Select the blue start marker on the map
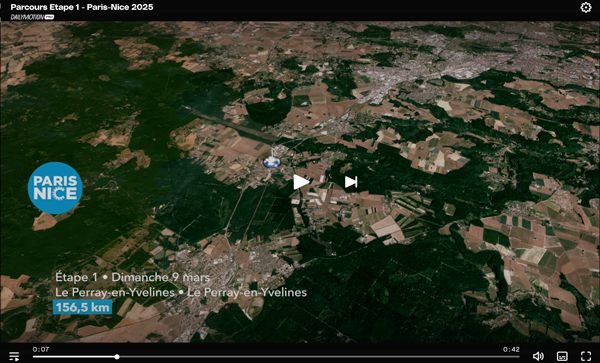Screen dimensions: 600x363 [x=272, y=162]
